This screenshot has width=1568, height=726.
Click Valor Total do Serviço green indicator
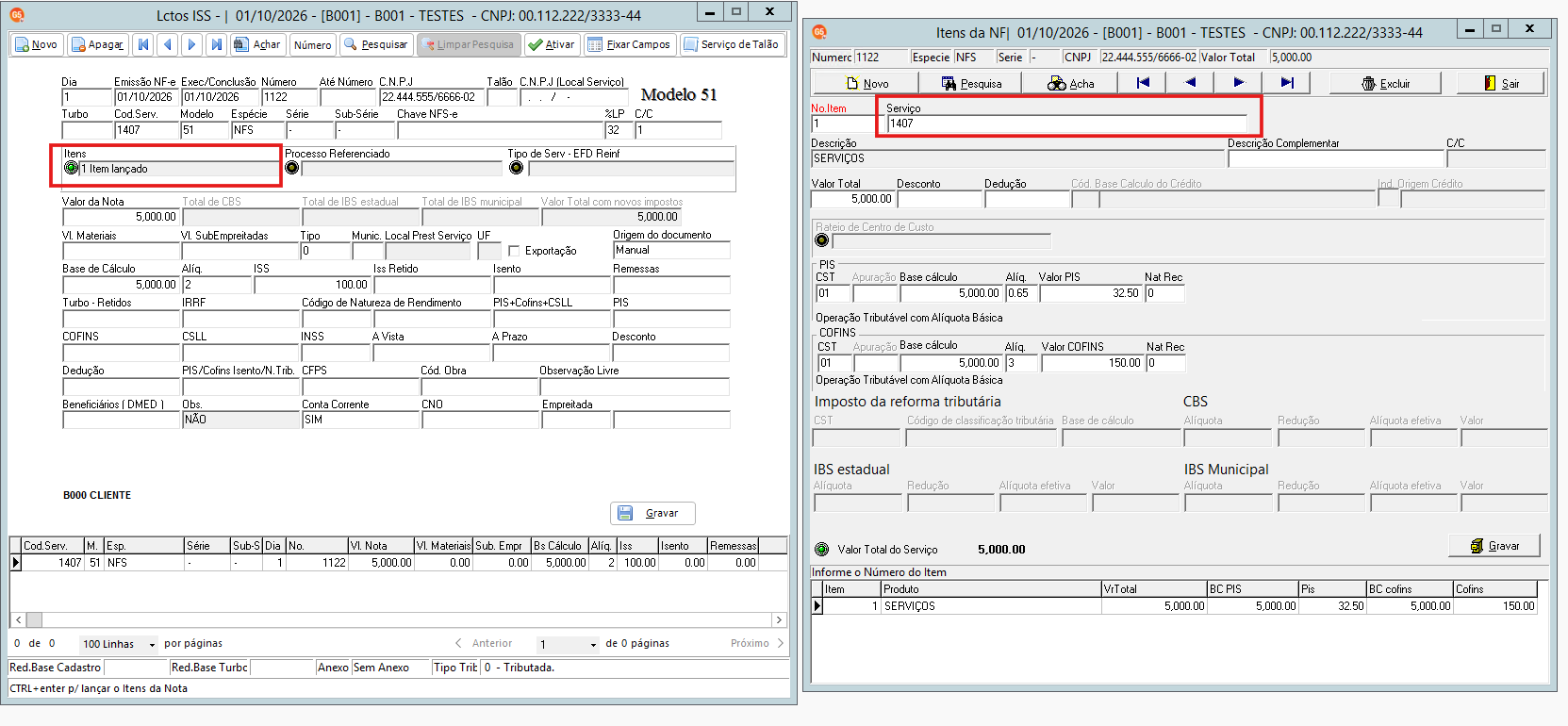822,549
